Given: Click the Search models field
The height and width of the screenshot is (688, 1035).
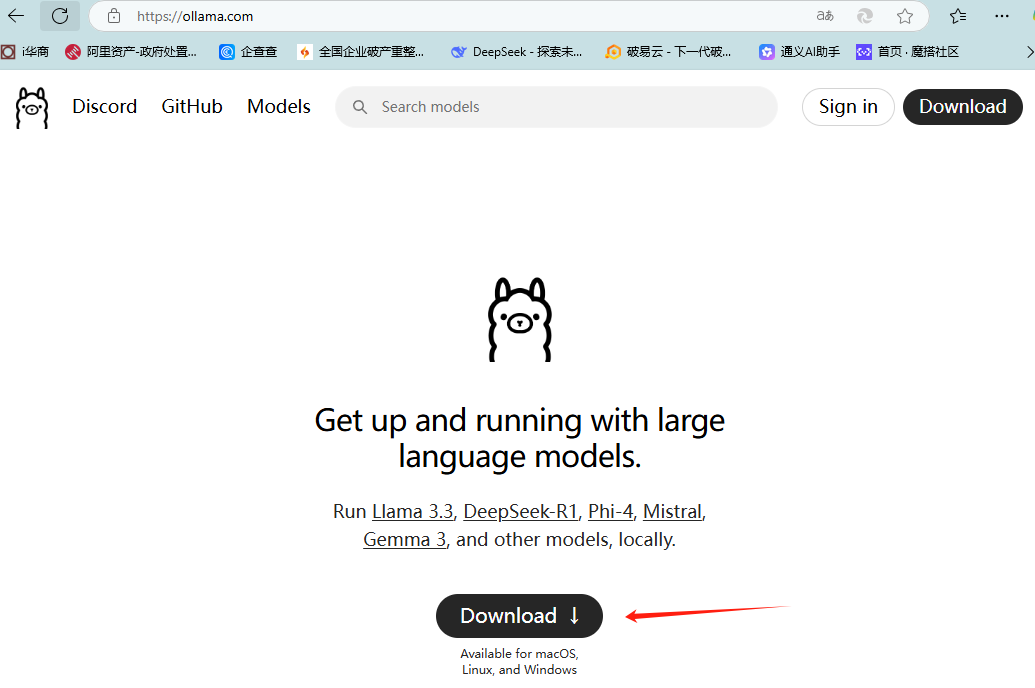Looking at the screenshot, I should [x=556, y=107].
